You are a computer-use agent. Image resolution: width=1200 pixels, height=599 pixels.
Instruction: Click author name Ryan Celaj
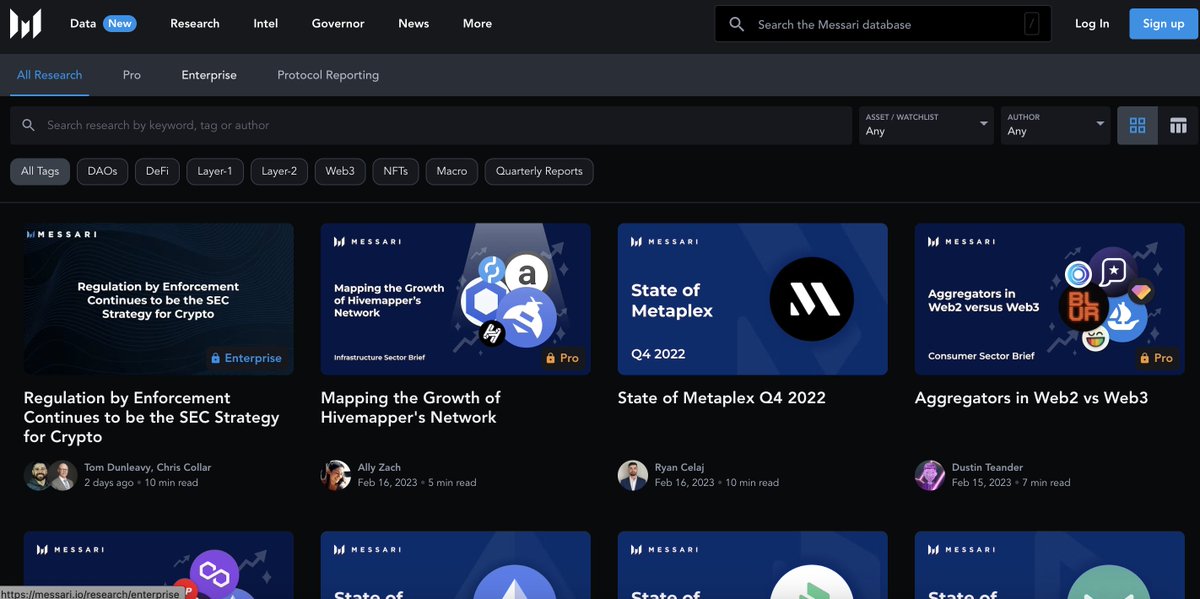pyautogui.click(x=681, y=467)
